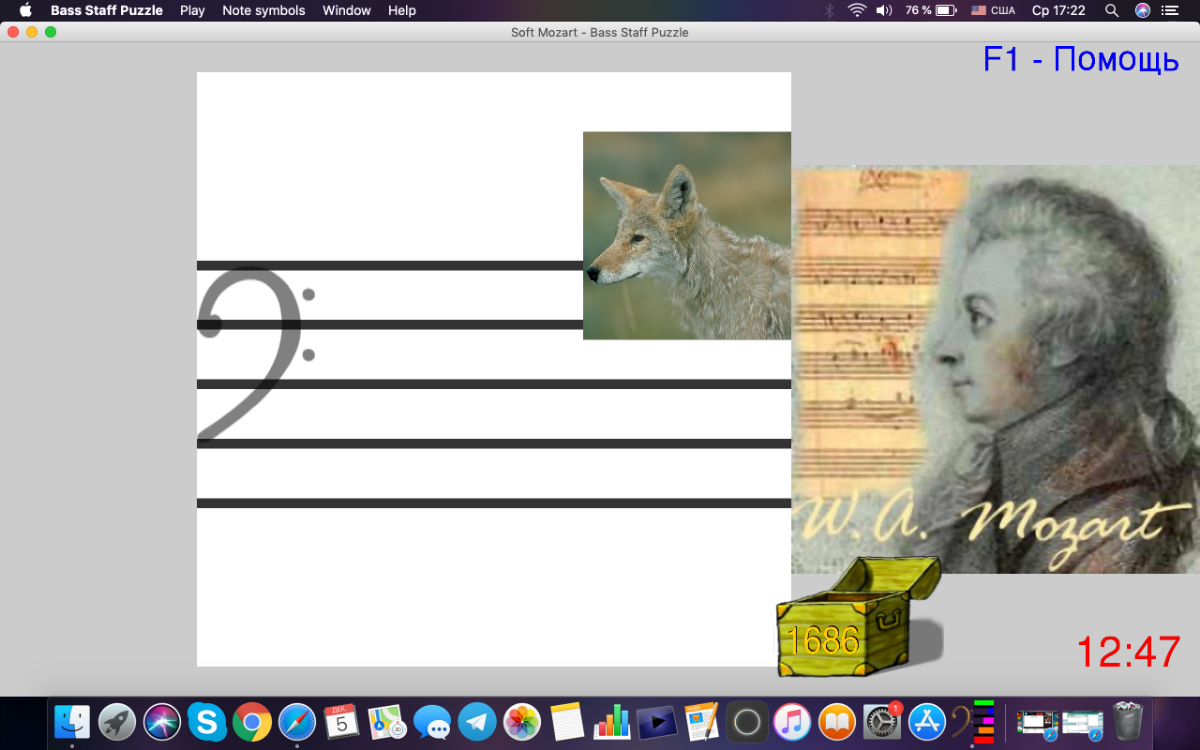This screenshot has height=750, width=1200.
Task: Open the Wi-Fi status menu
Action: pos(857,10)
